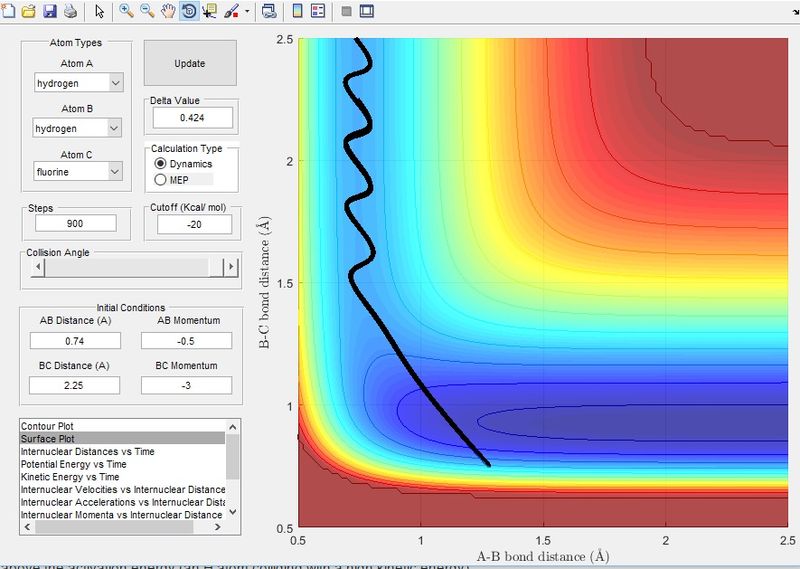Open the Atom A hydrogen dropdown
The width and height of the screenshot is (800, 569).
[x=79, y=83]
